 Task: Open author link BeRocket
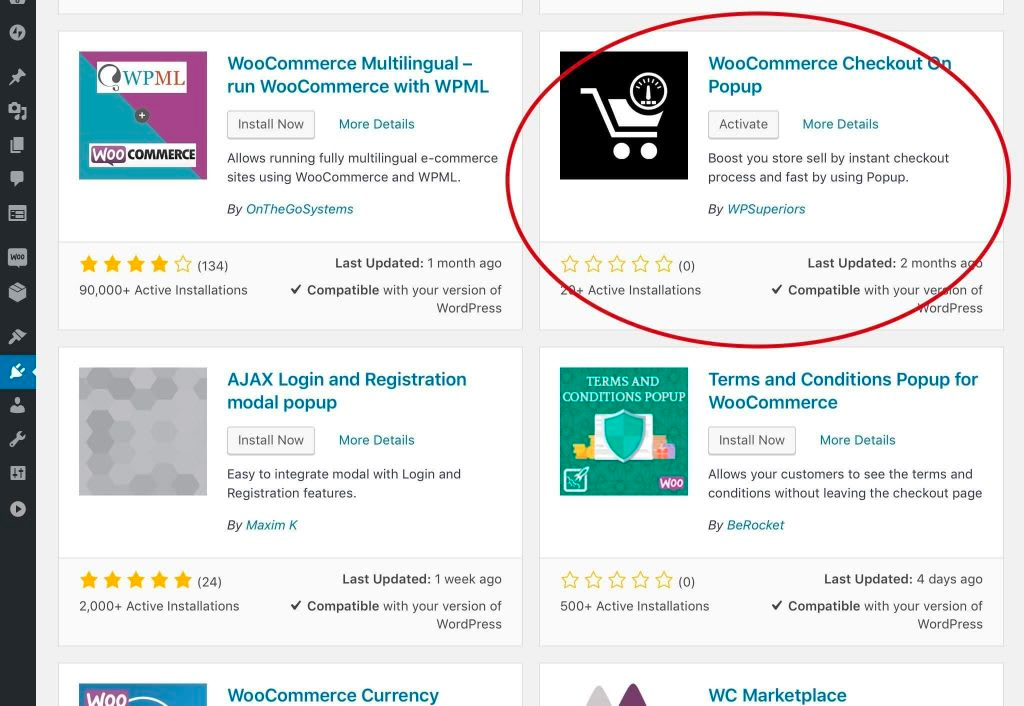(x=756, y=525)
